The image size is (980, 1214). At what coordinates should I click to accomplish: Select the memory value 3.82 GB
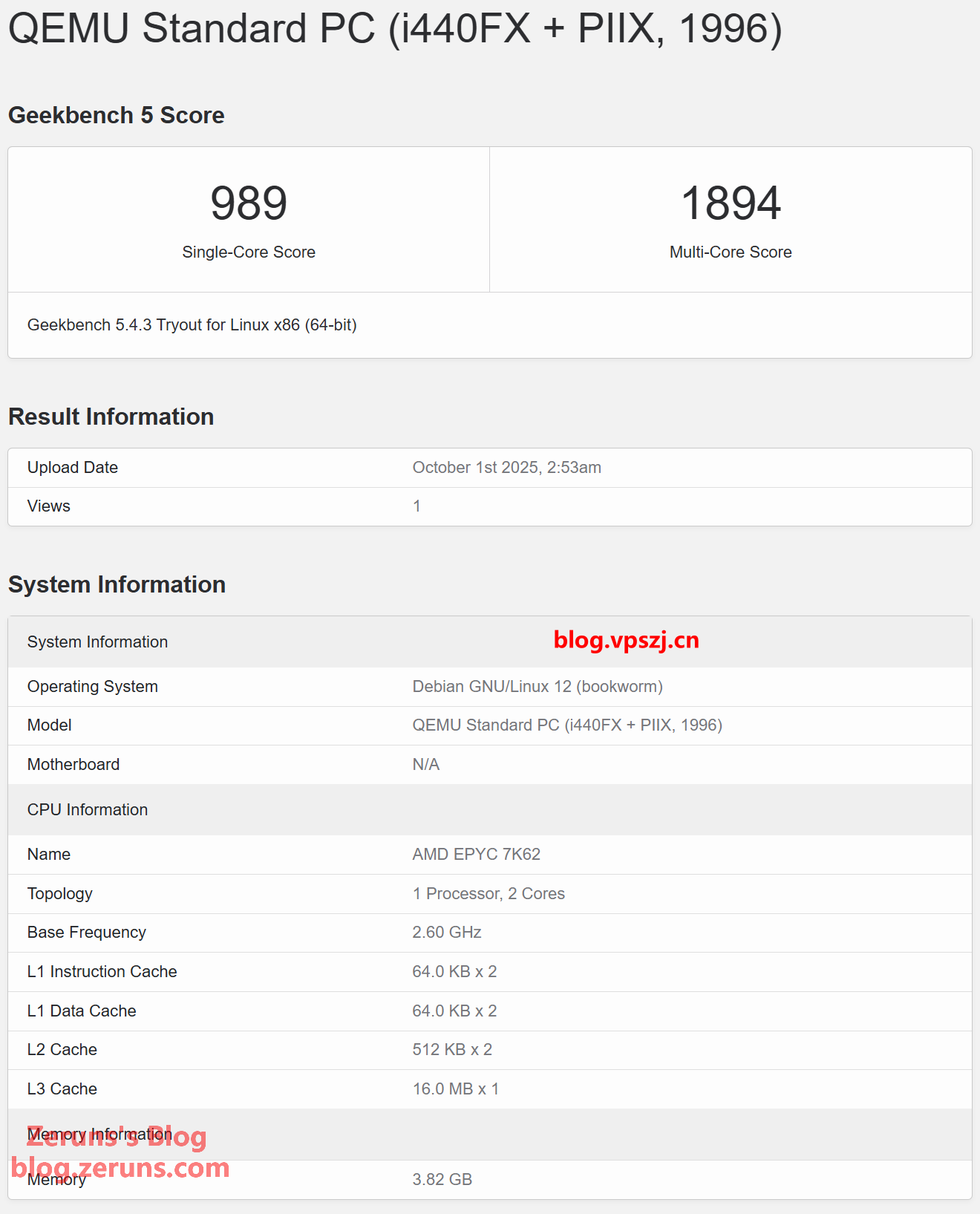pos(442,1180)
